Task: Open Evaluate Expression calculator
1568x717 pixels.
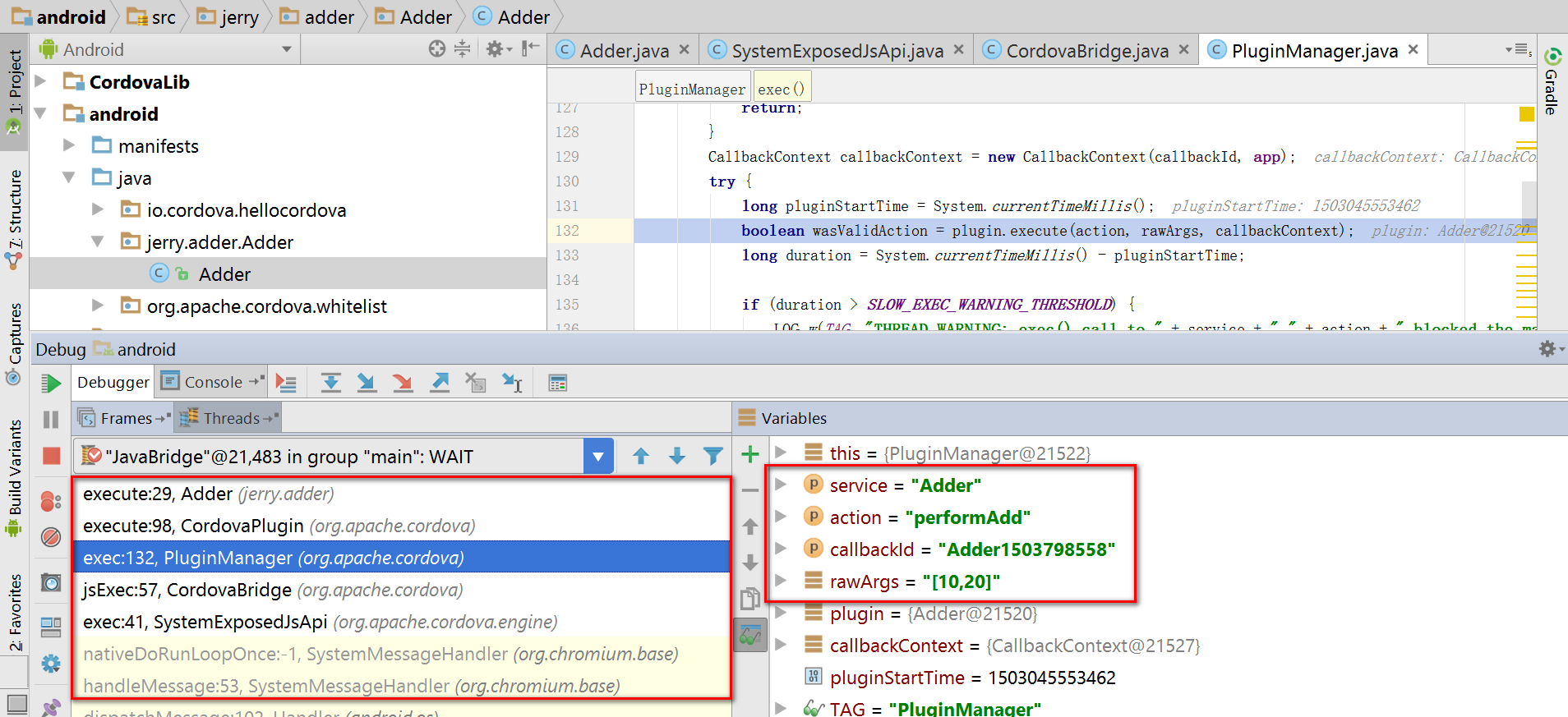Action: 558,383
